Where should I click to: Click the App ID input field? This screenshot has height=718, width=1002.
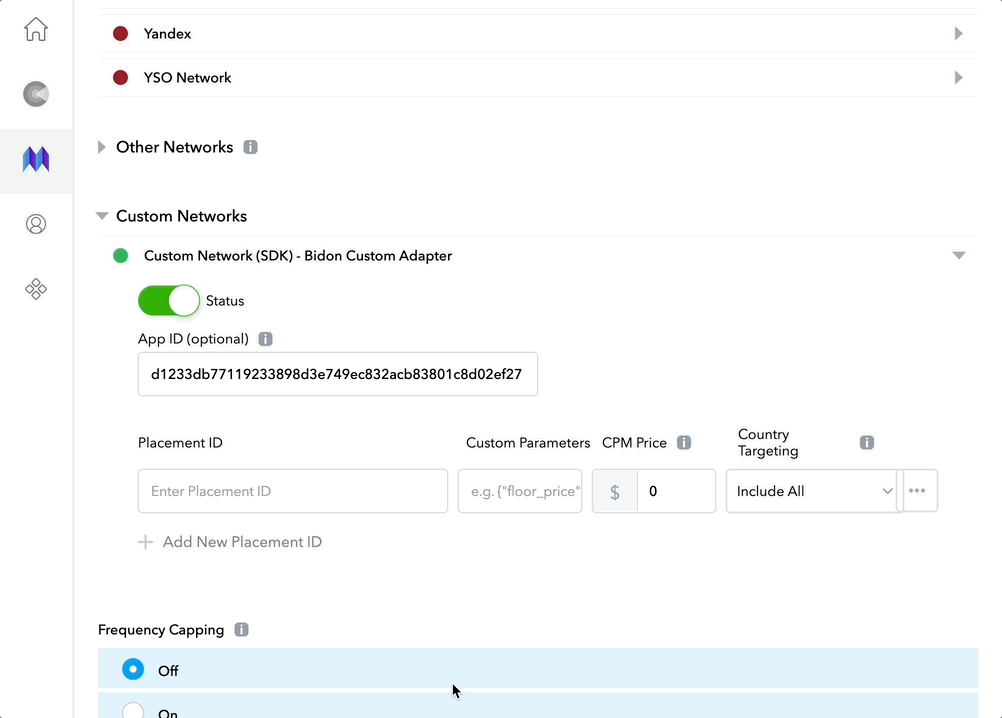338,374
